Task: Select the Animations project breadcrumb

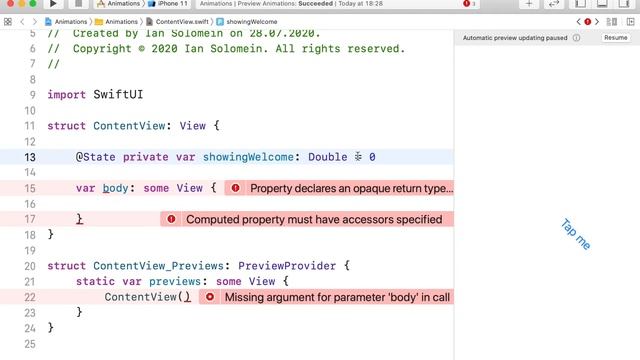Action: (66, 22)
